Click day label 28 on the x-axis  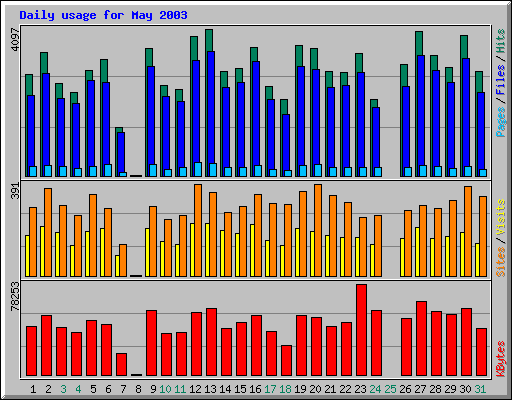click(435, 389)
